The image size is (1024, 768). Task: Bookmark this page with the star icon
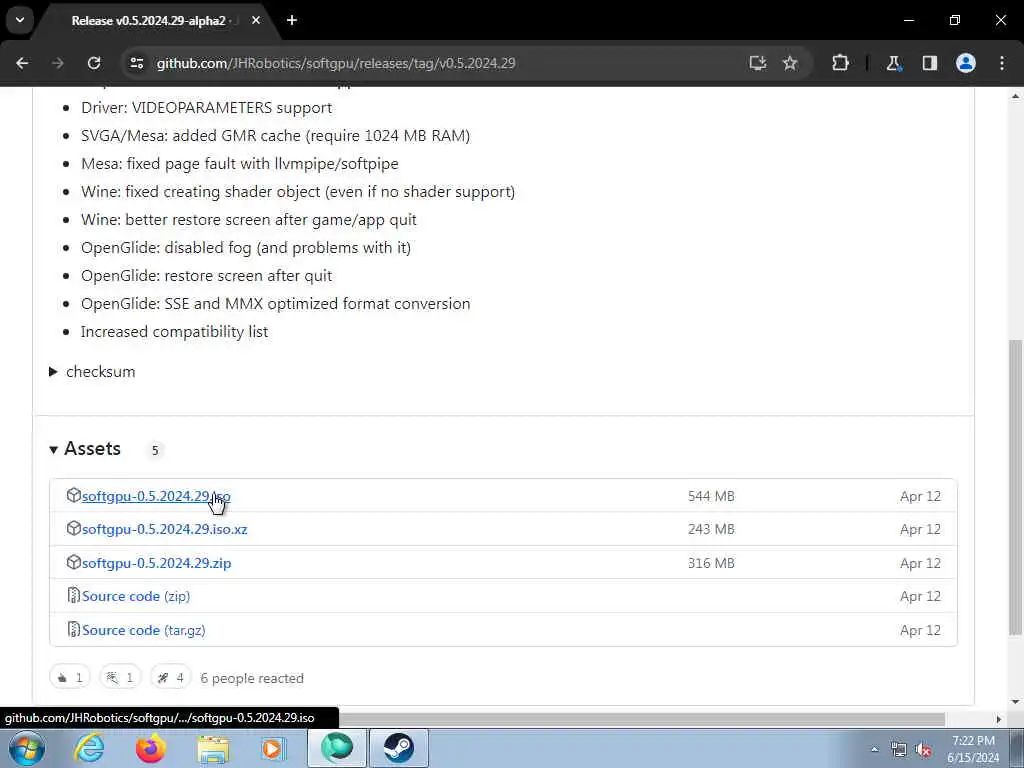[790, 63]
